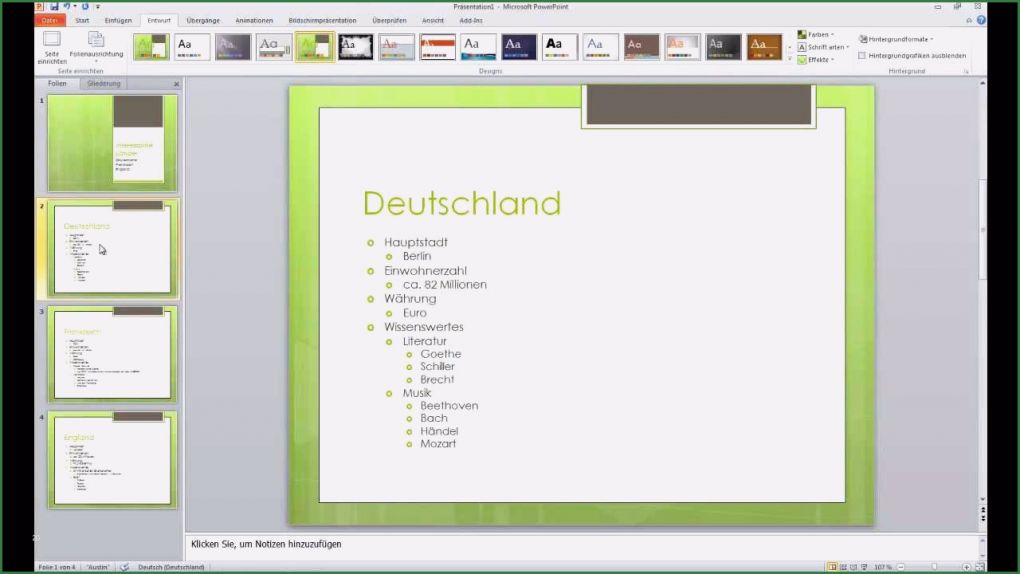1020x574 pixels.
Task: Select the highlighted green Austin theme thumbnail
Action: coord(315,47)
